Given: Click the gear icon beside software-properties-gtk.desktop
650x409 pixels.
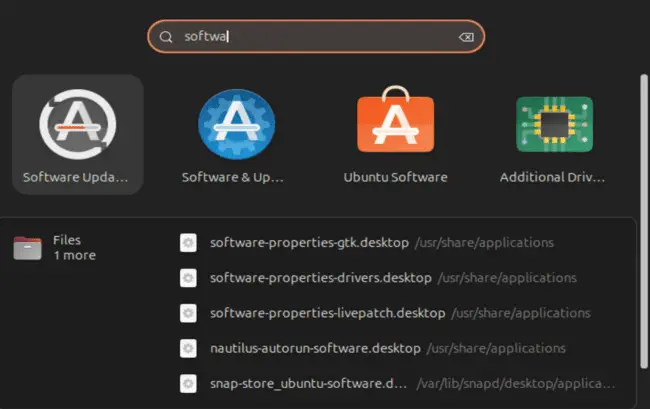Looking at the screenshot, I should point(188,243).
